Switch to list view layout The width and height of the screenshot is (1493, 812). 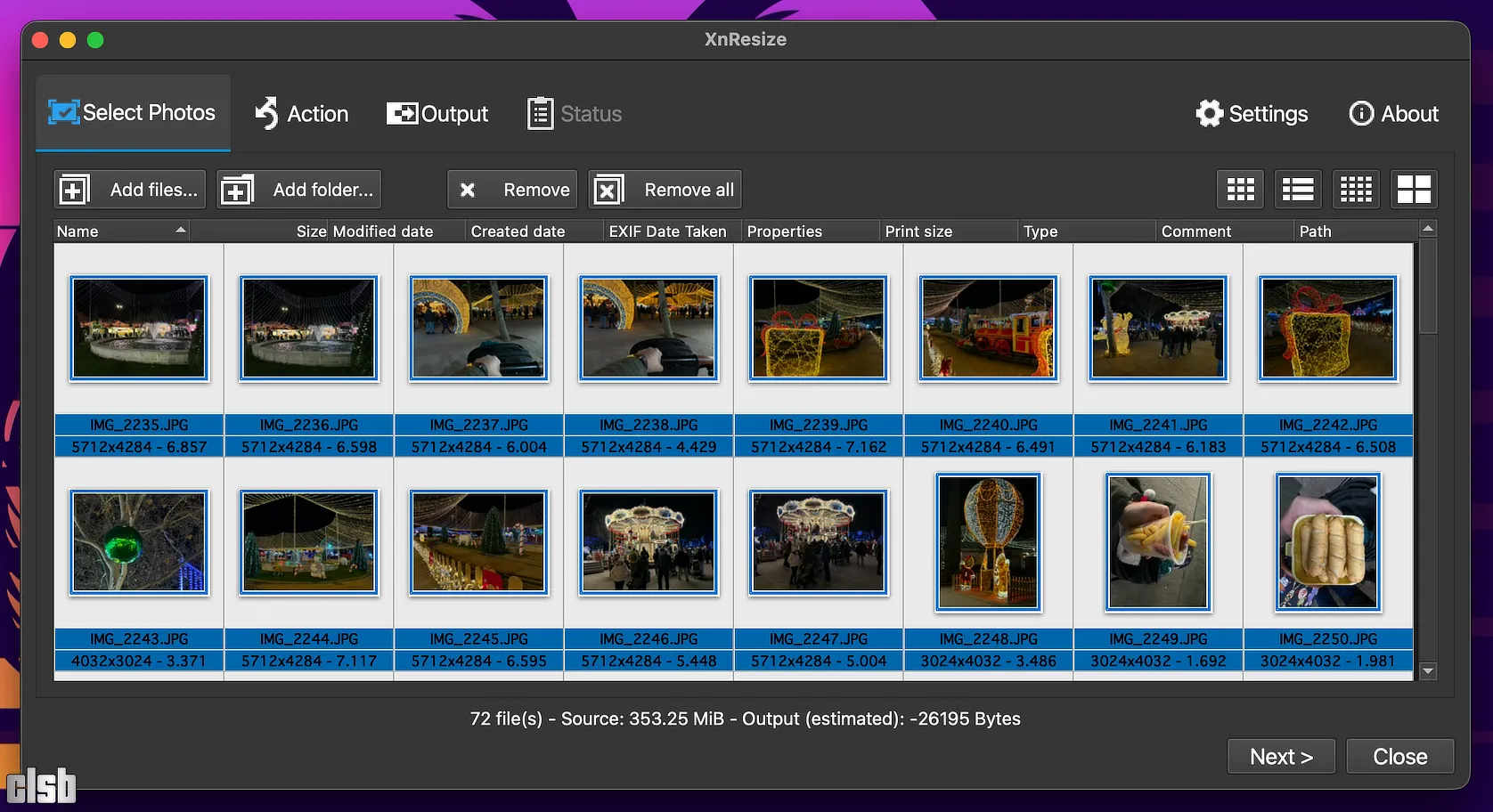pos(1298,190)
